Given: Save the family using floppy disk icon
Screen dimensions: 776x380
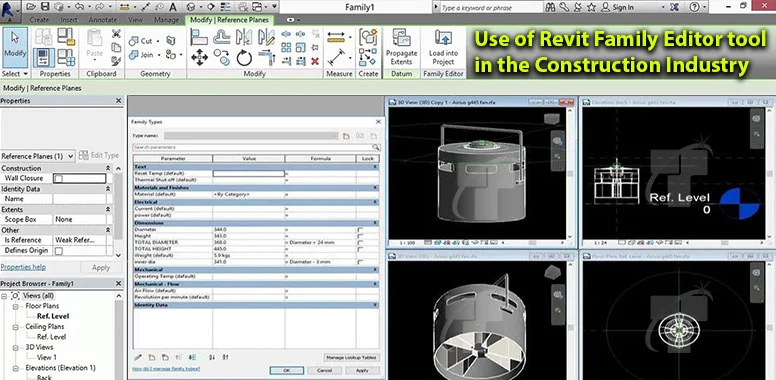Looking at the screenshot, I should (45, 7).
